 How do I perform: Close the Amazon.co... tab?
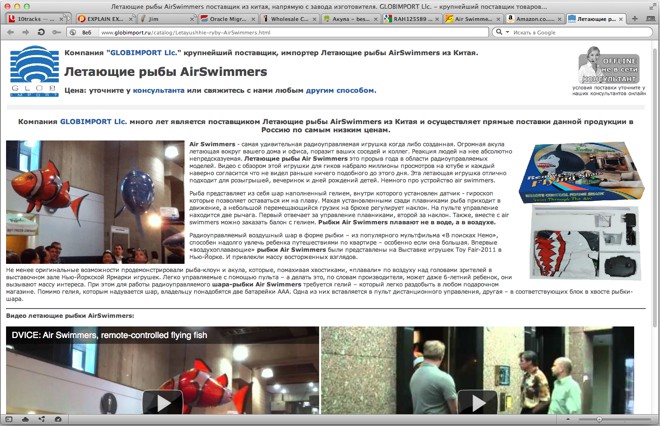[x=559, y=19]
